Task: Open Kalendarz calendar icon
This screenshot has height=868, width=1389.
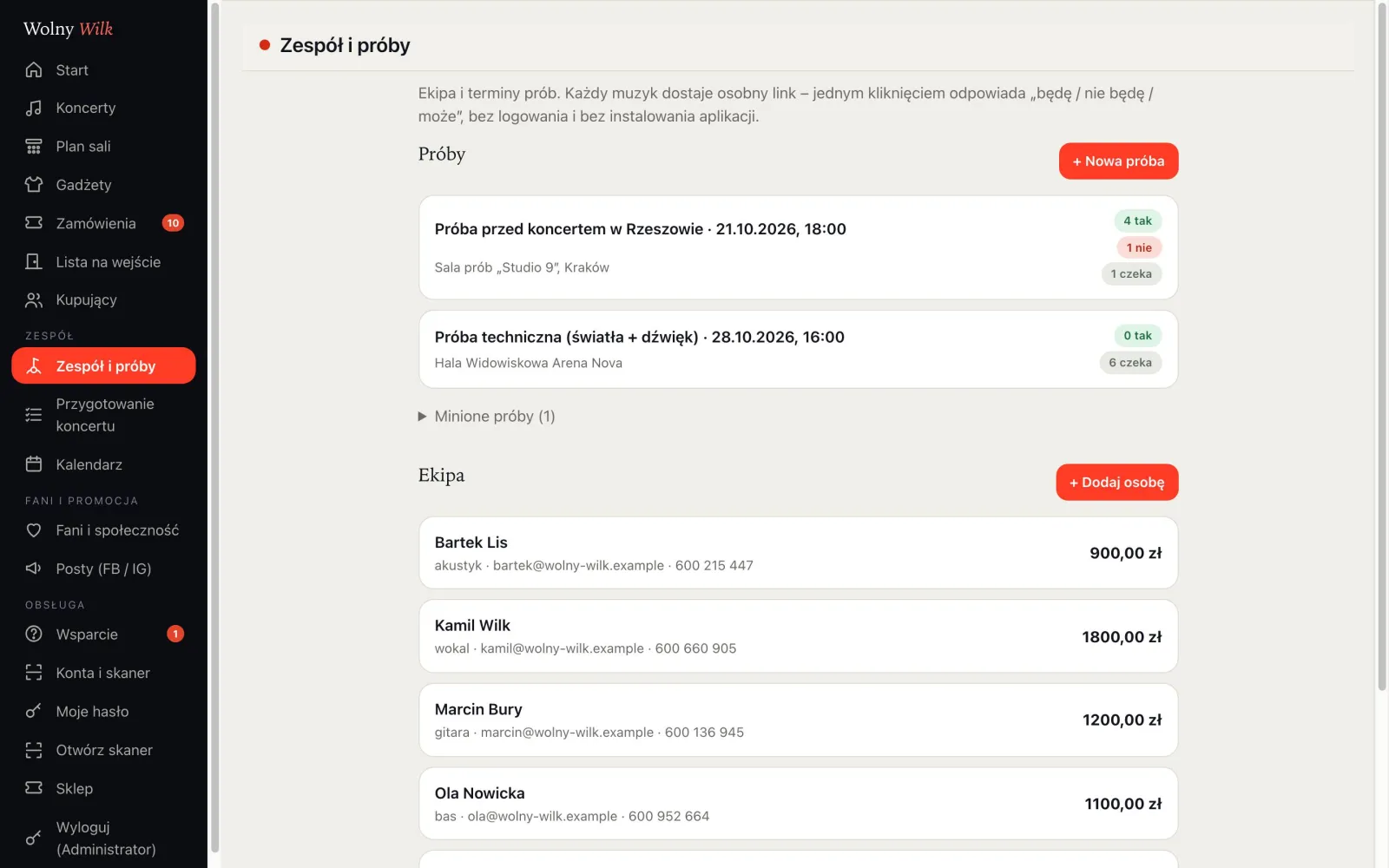Action: click(34, 464)
